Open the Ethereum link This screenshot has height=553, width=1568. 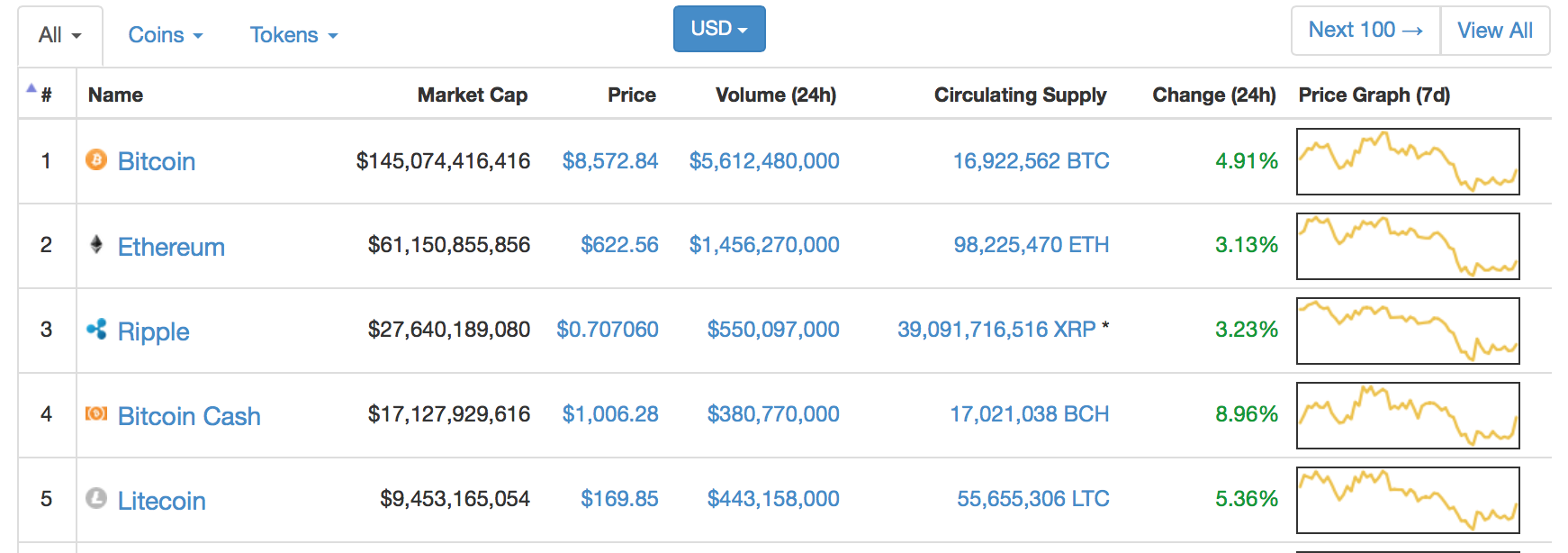coord(171,247)
